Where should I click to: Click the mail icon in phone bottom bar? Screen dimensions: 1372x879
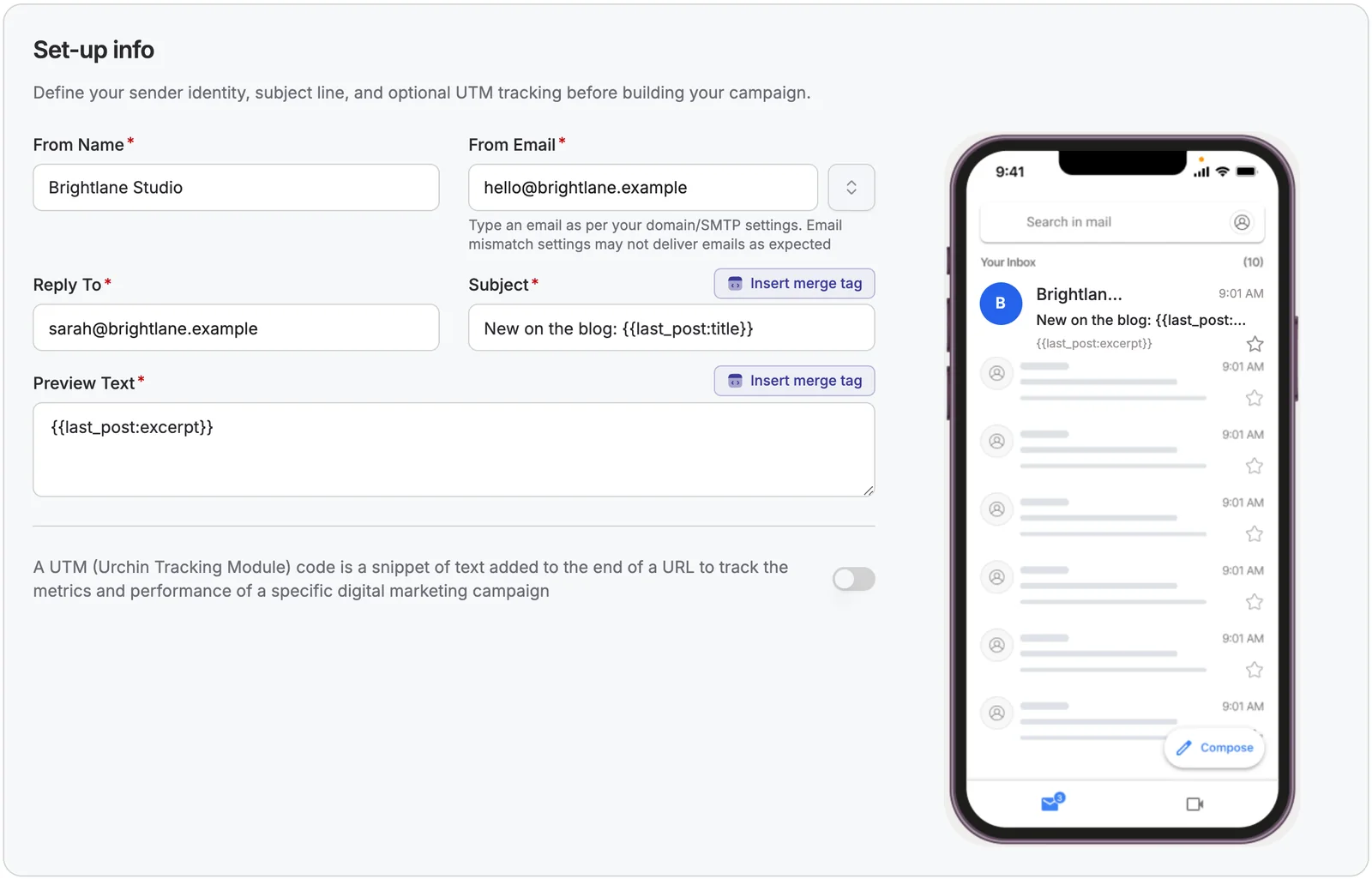1052,803
